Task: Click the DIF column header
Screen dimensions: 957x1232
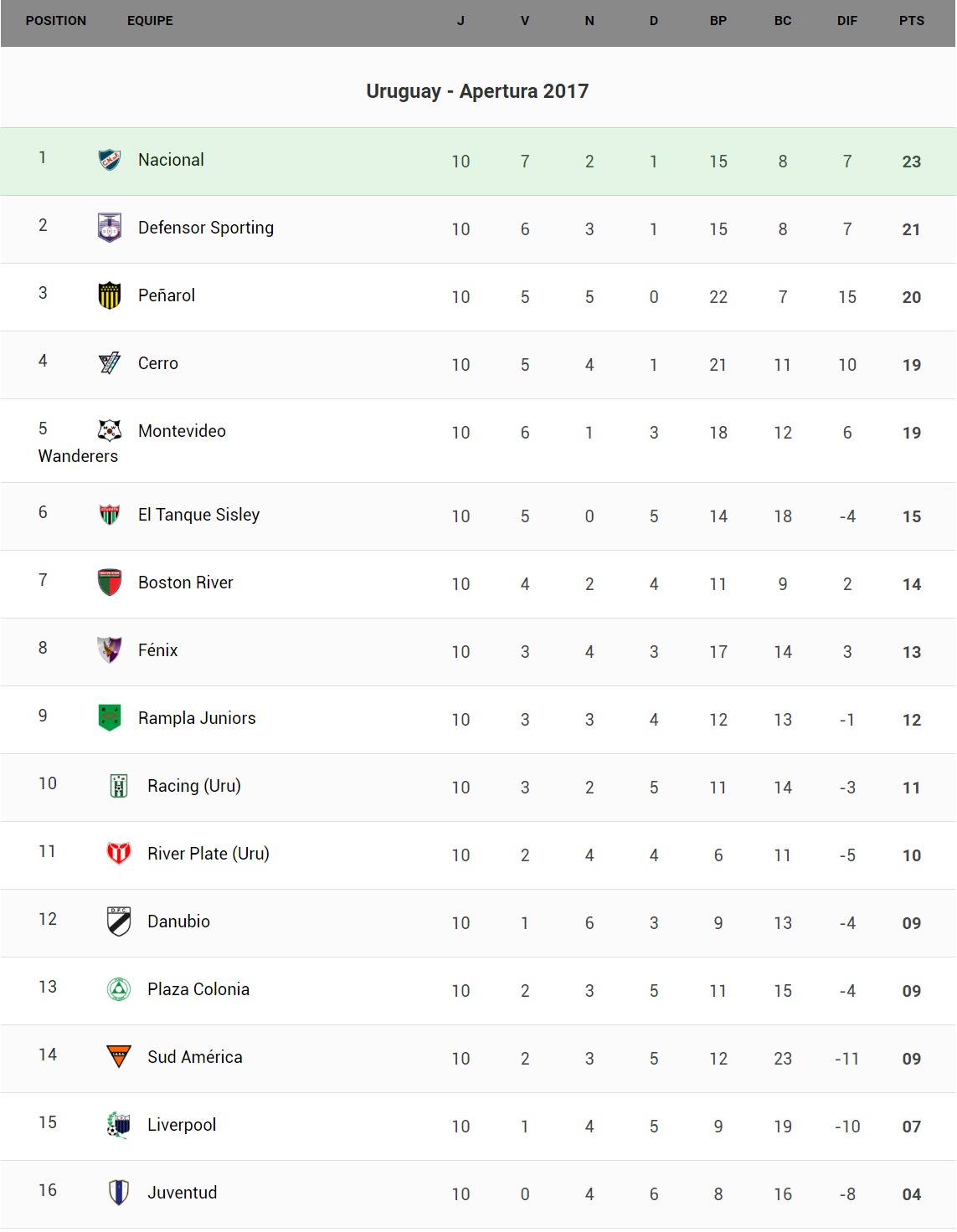Action: 846,21
